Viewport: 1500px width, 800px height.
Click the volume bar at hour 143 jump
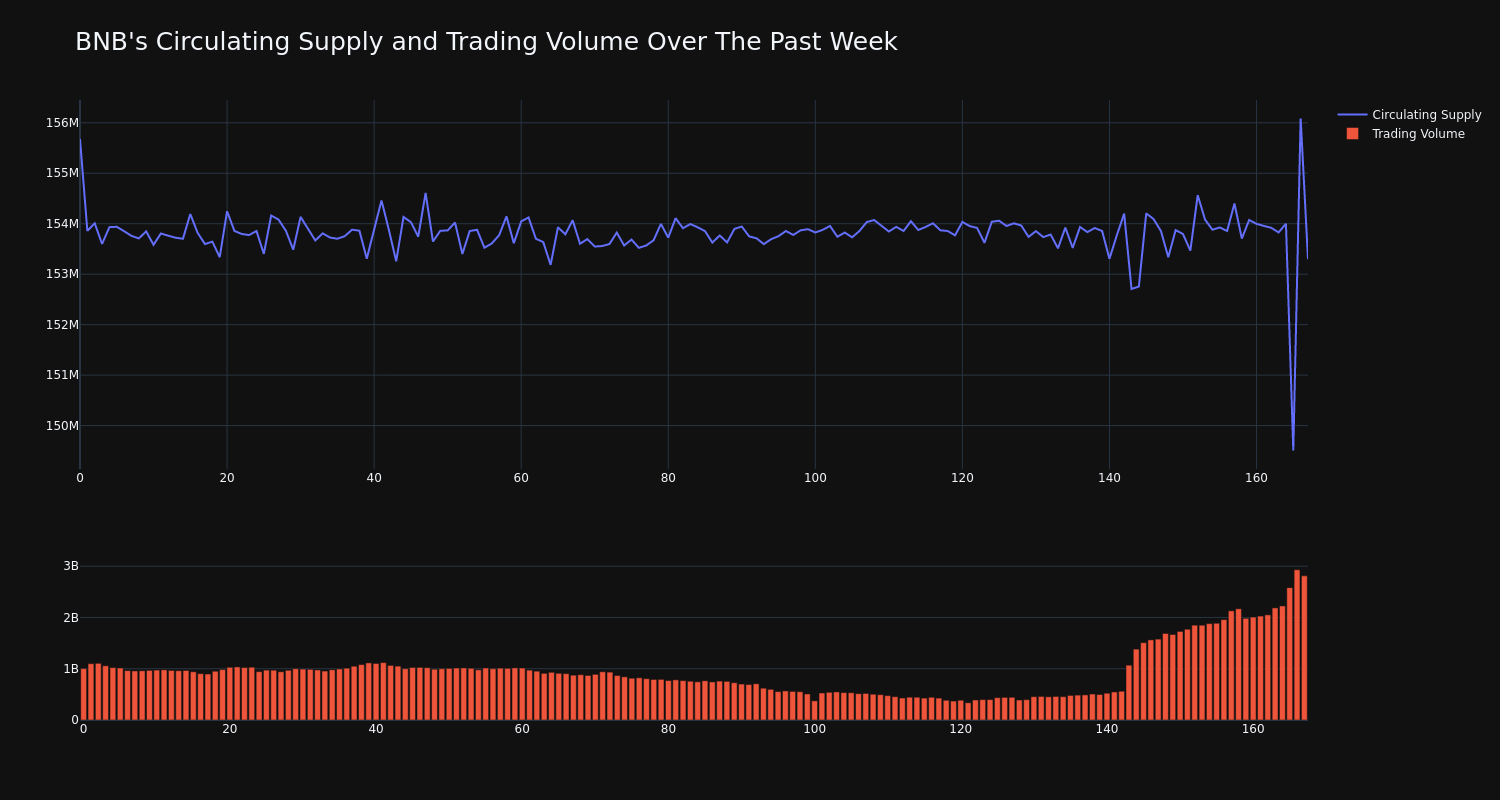tap(1129, 692)
